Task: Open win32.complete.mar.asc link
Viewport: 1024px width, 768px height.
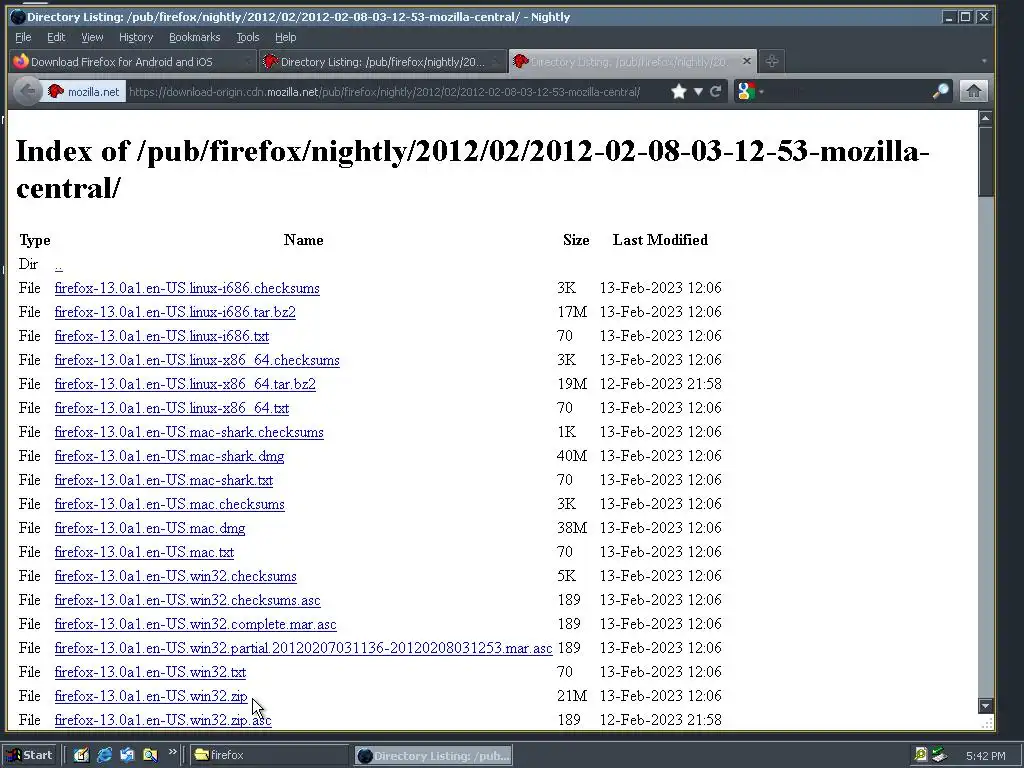Action: tap(195, 624)
